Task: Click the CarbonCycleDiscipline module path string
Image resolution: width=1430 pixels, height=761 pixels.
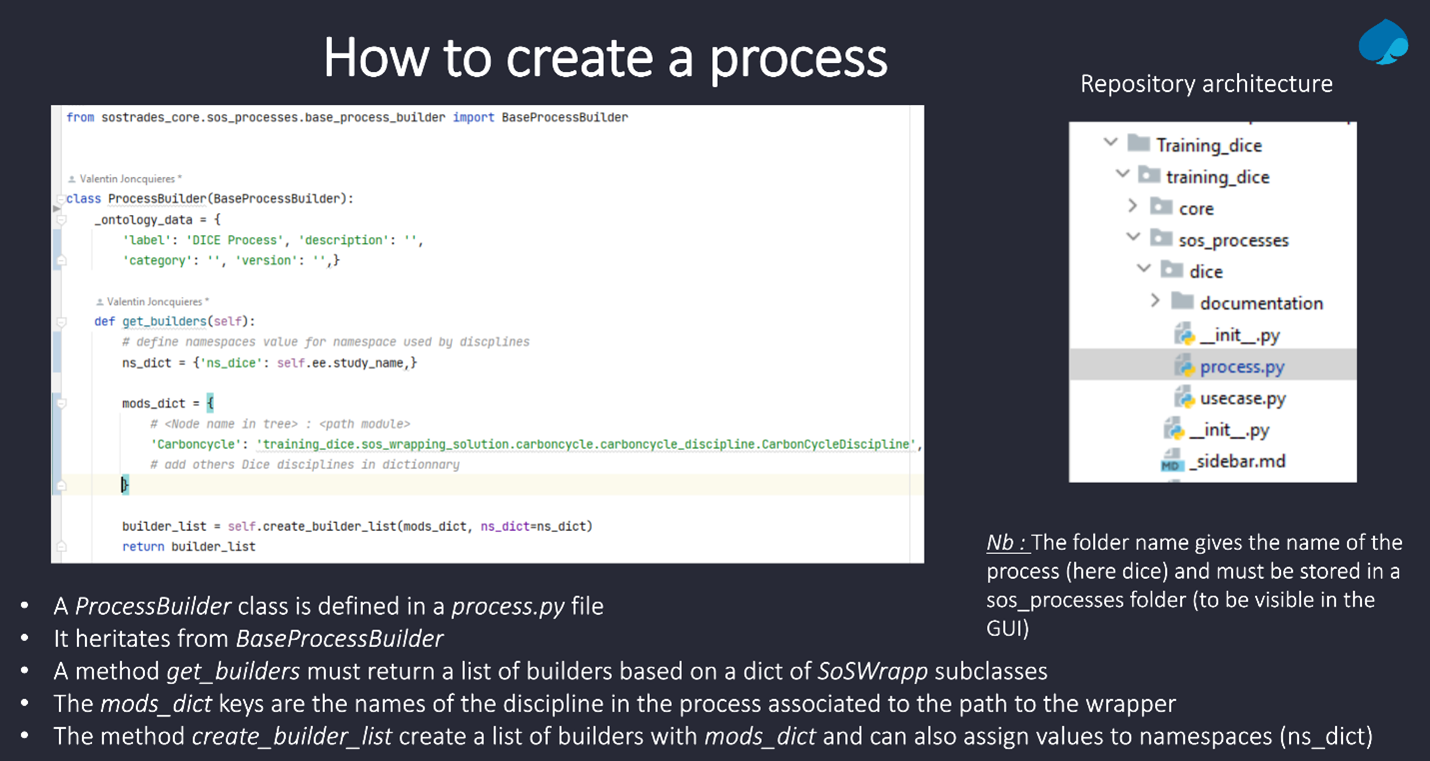Action: [x=587, y=444]
